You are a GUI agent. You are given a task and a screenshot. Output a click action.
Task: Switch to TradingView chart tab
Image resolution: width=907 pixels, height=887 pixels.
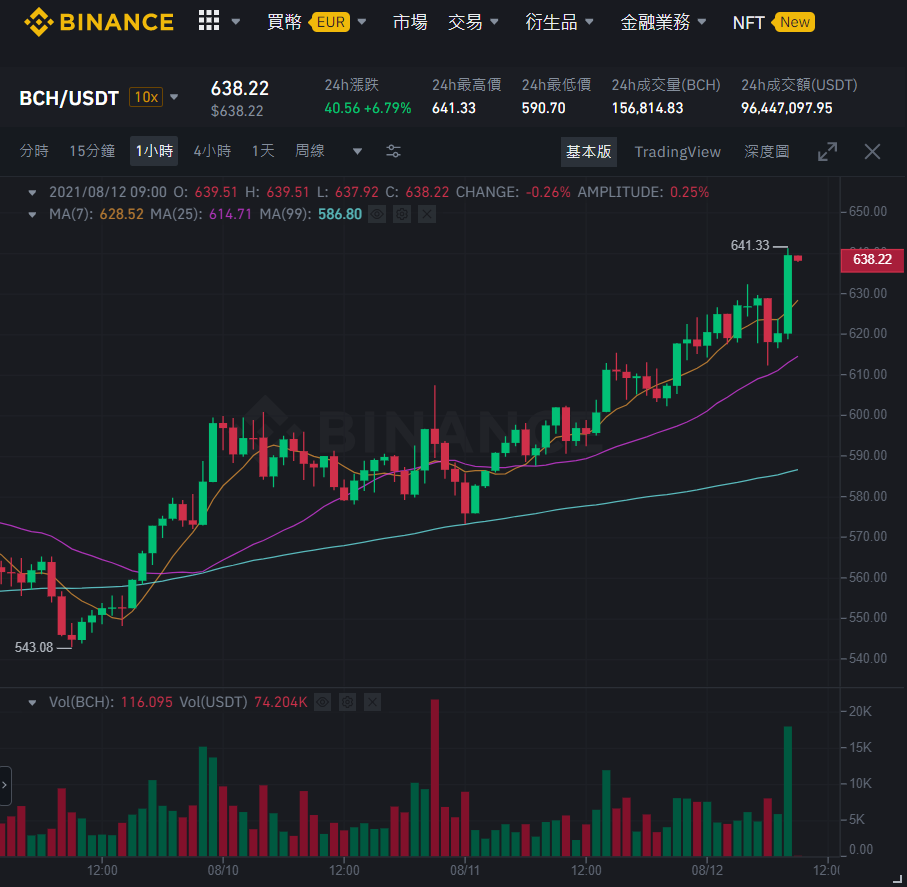pos(677,152)
